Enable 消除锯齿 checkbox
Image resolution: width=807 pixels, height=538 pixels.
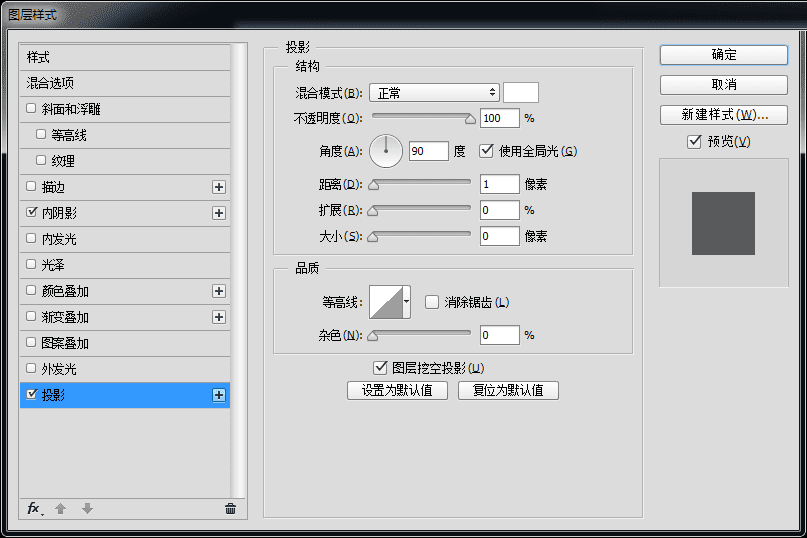tap(432, 302)
